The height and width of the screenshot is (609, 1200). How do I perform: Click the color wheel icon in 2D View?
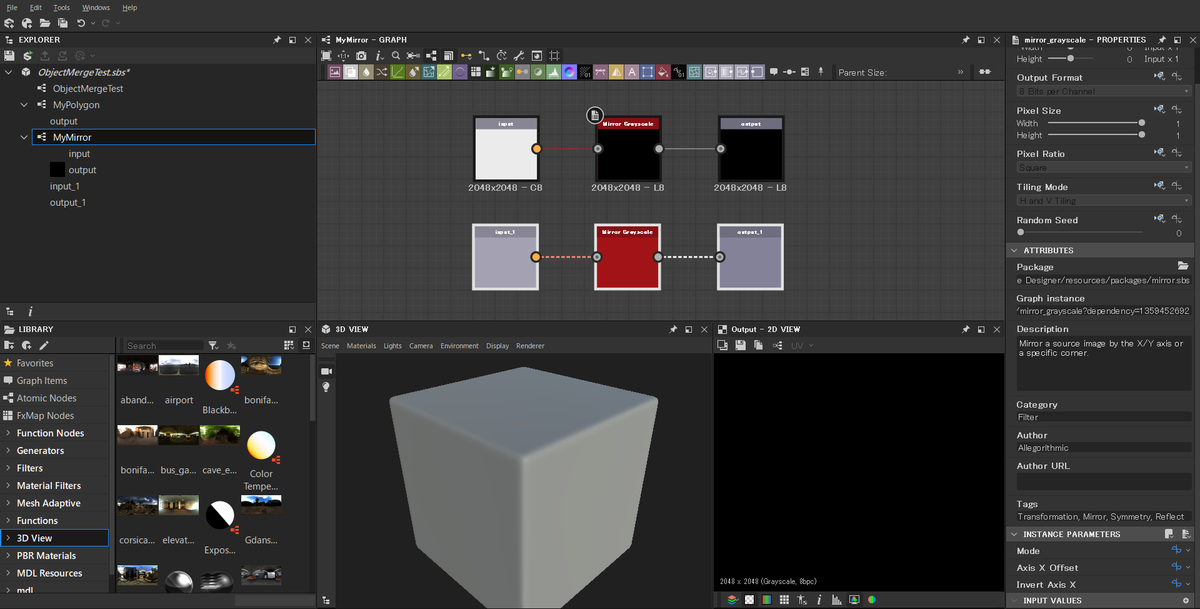(x=871, y=600)
